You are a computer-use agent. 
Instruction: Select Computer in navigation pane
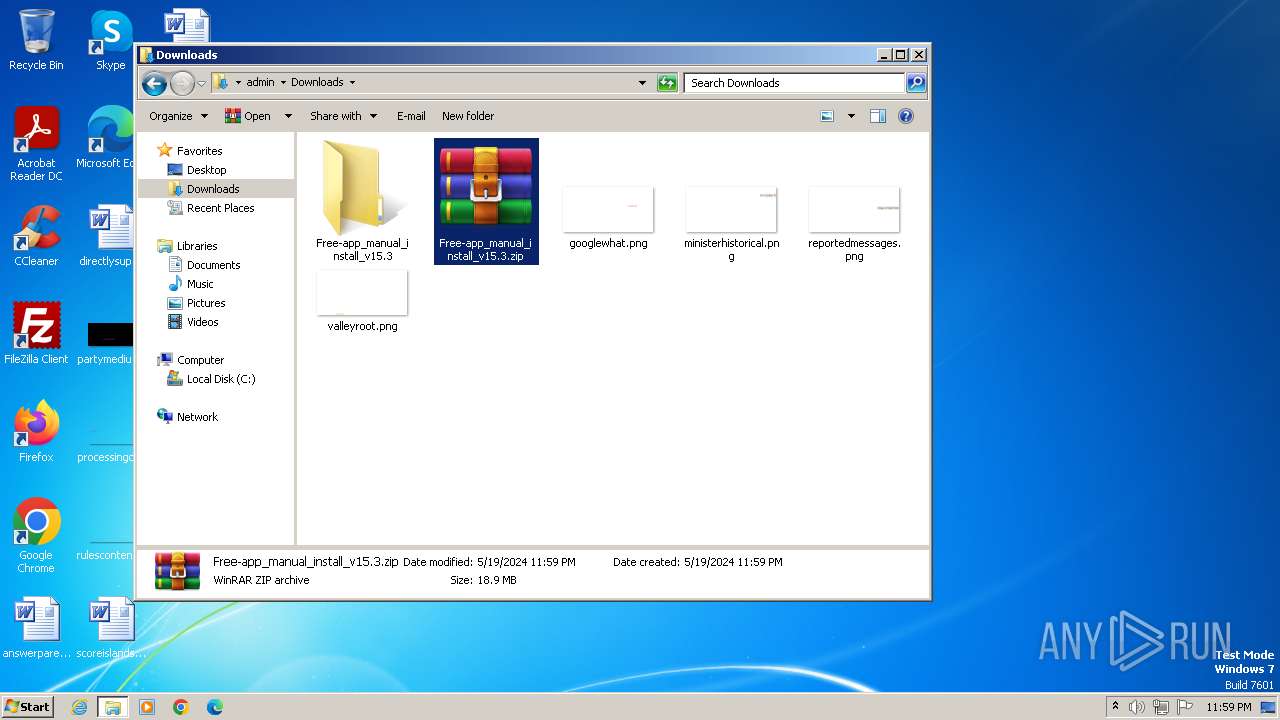point(200,360)
